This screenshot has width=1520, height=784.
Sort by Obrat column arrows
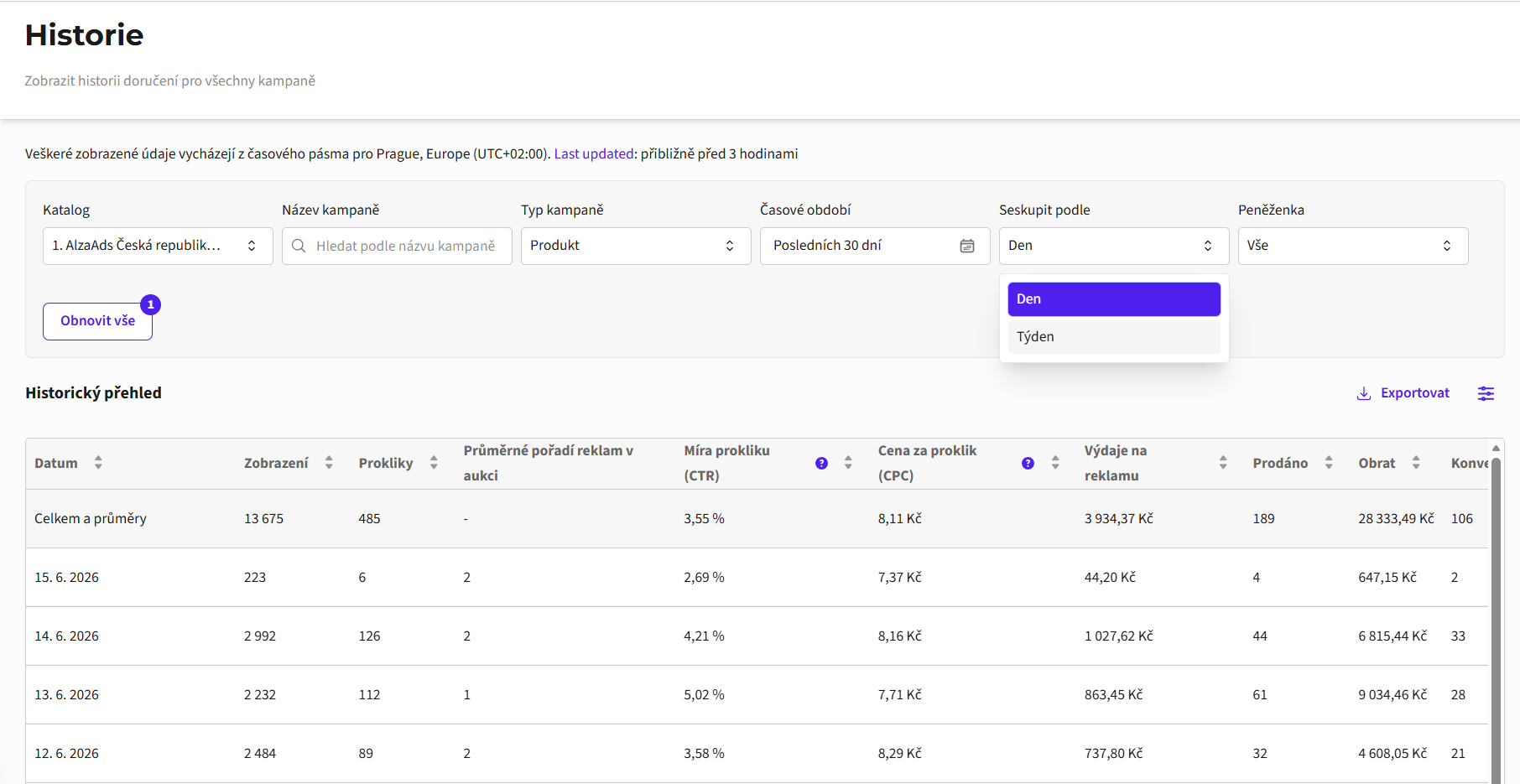click(x=1416, y=463)
